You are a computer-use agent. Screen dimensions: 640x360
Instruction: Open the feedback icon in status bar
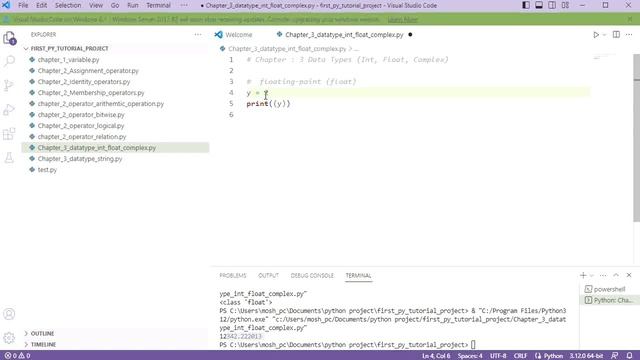tap(615, 356)
